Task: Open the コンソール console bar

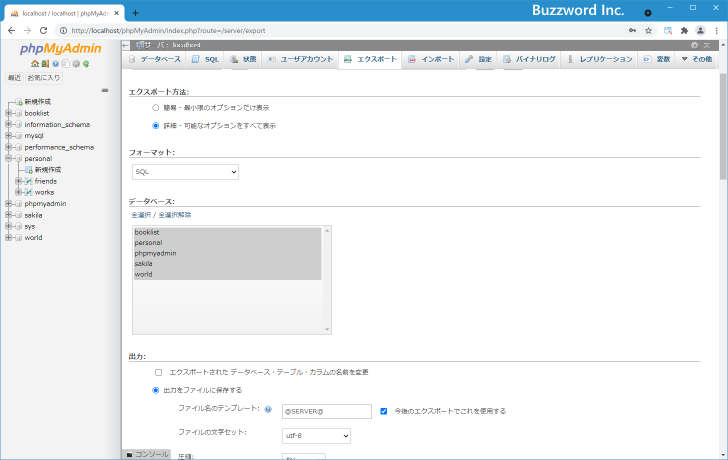Action: pos(147,454)
